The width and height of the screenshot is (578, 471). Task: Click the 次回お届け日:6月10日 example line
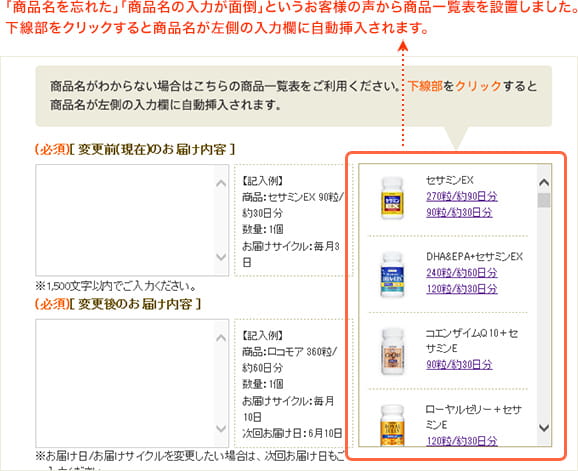coord(292,433)
